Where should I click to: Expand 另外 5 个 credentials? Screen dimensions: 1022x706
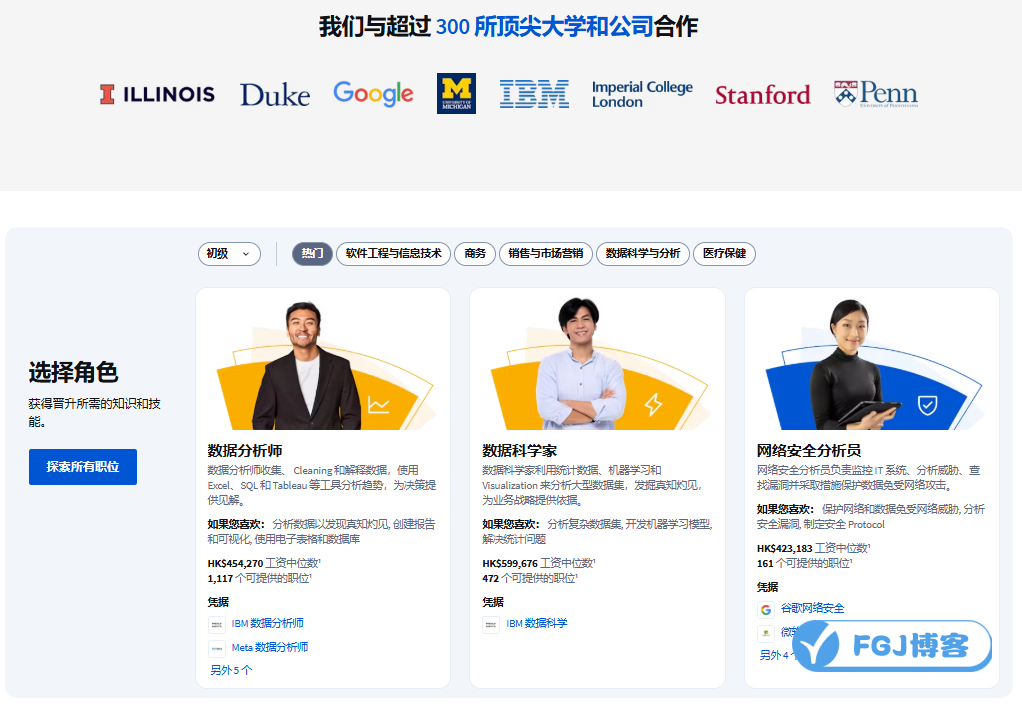coord(231,670)
